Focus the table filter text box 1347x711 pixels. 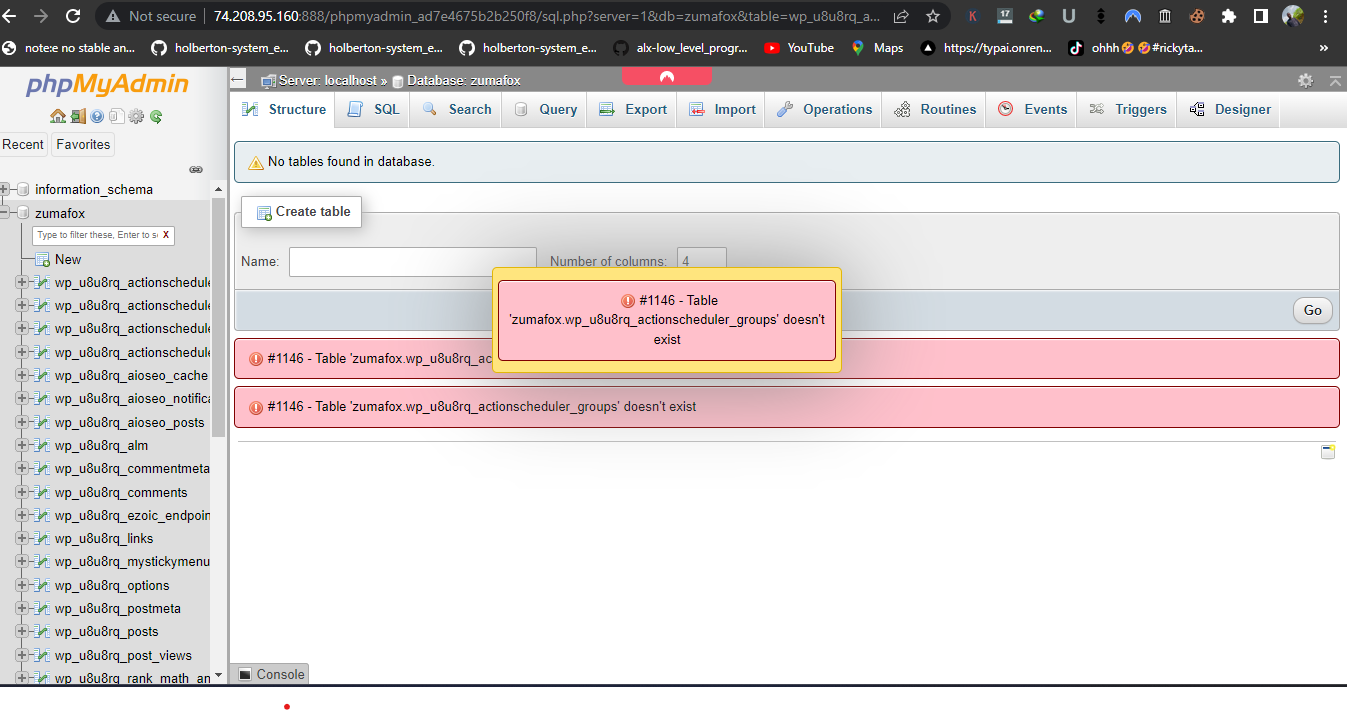[x=103, y=235]
